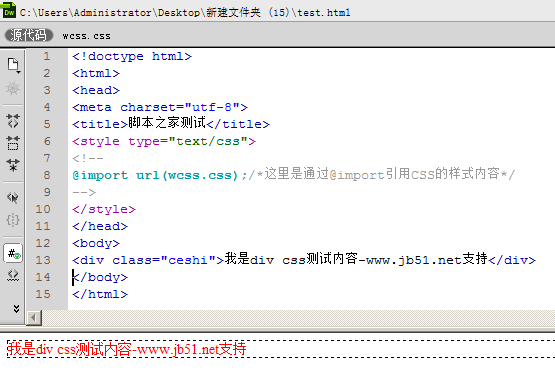Click the closing </body> tag on line 14

100,277
